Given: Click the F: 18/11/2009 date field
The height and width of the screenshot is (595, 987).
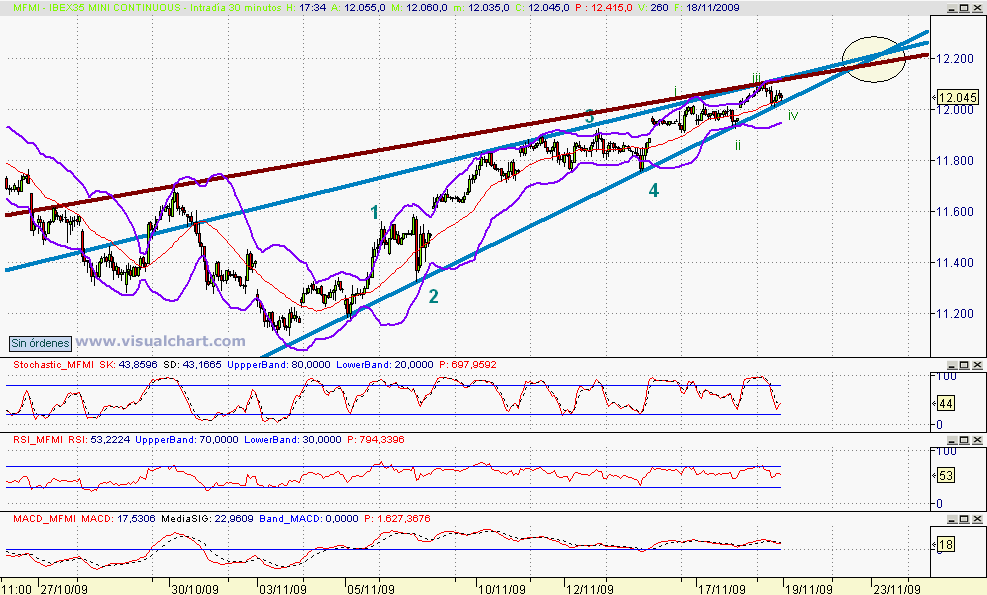Looking at the screenshot, I should (x=706, y=8).
